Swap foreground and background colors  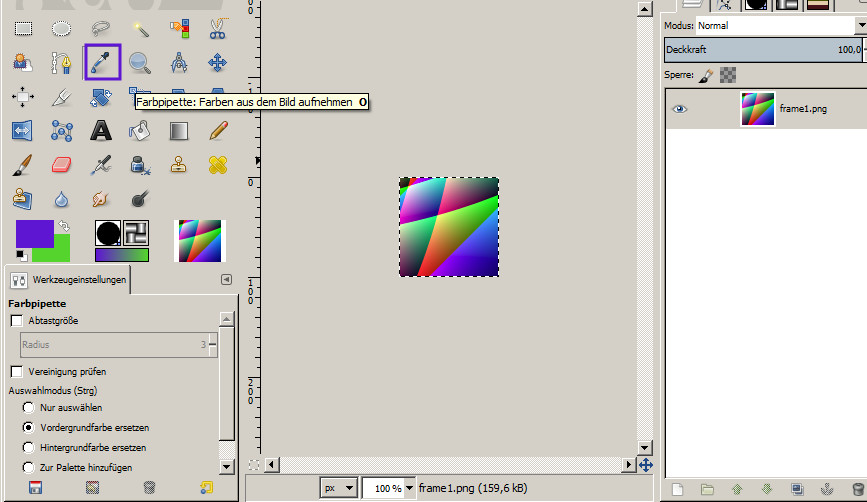pyautogui.click(x=64, y=226)
